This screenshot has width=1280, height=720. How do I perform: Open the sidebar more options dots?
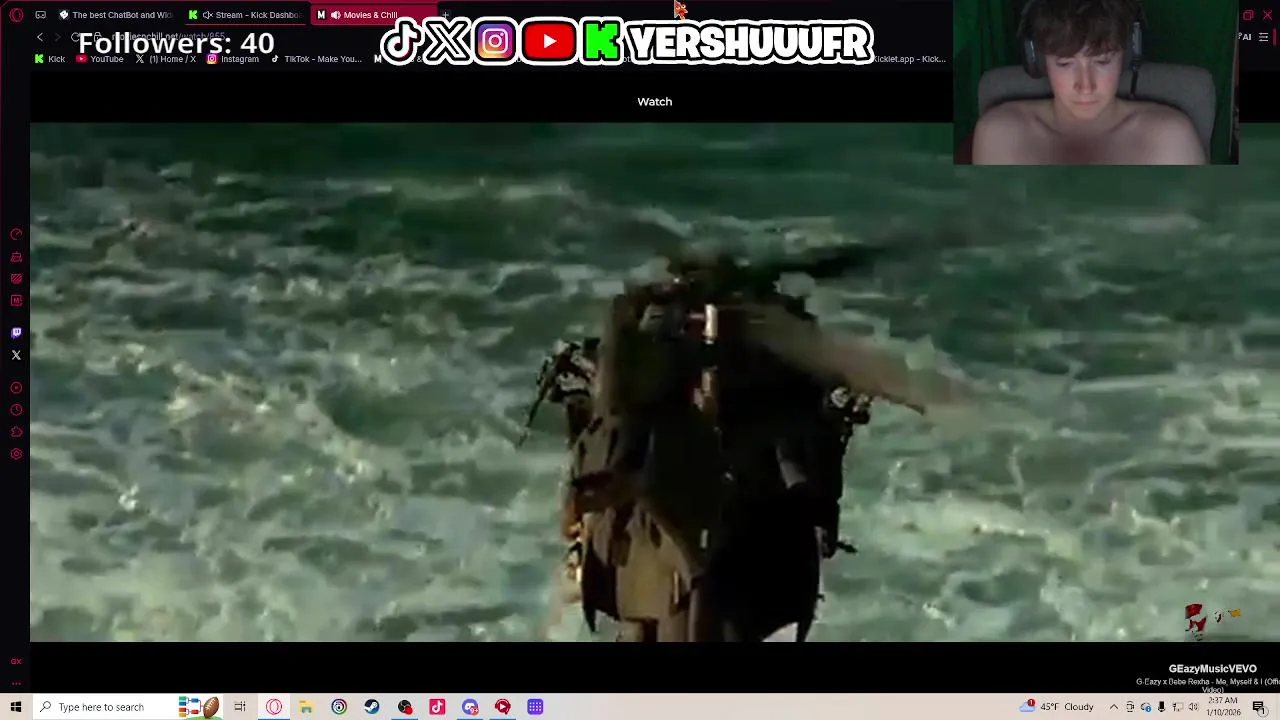coord(16,684)
